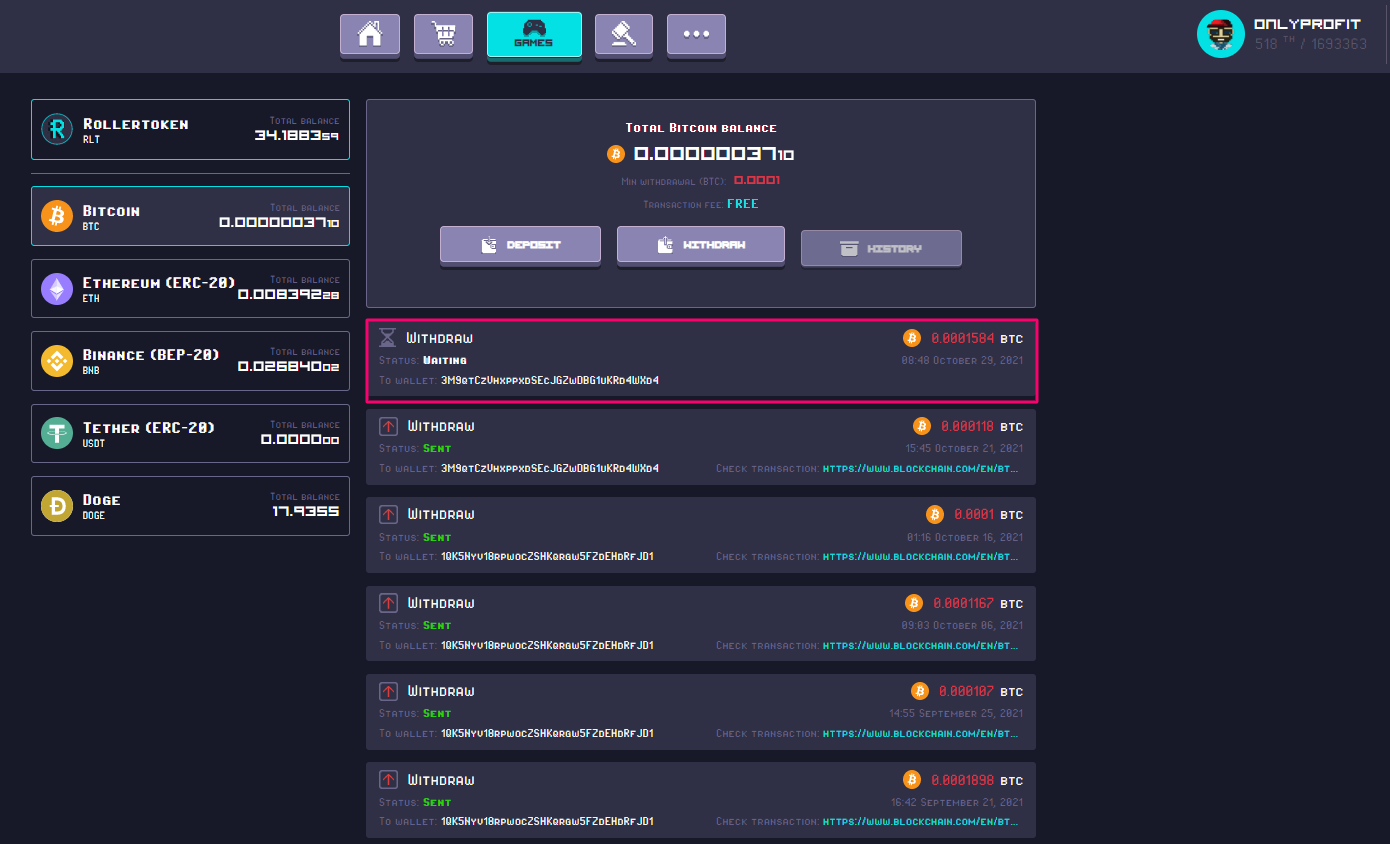Open the store shopping cart icon
The image size is (1390, 844).
coord(443,34)
